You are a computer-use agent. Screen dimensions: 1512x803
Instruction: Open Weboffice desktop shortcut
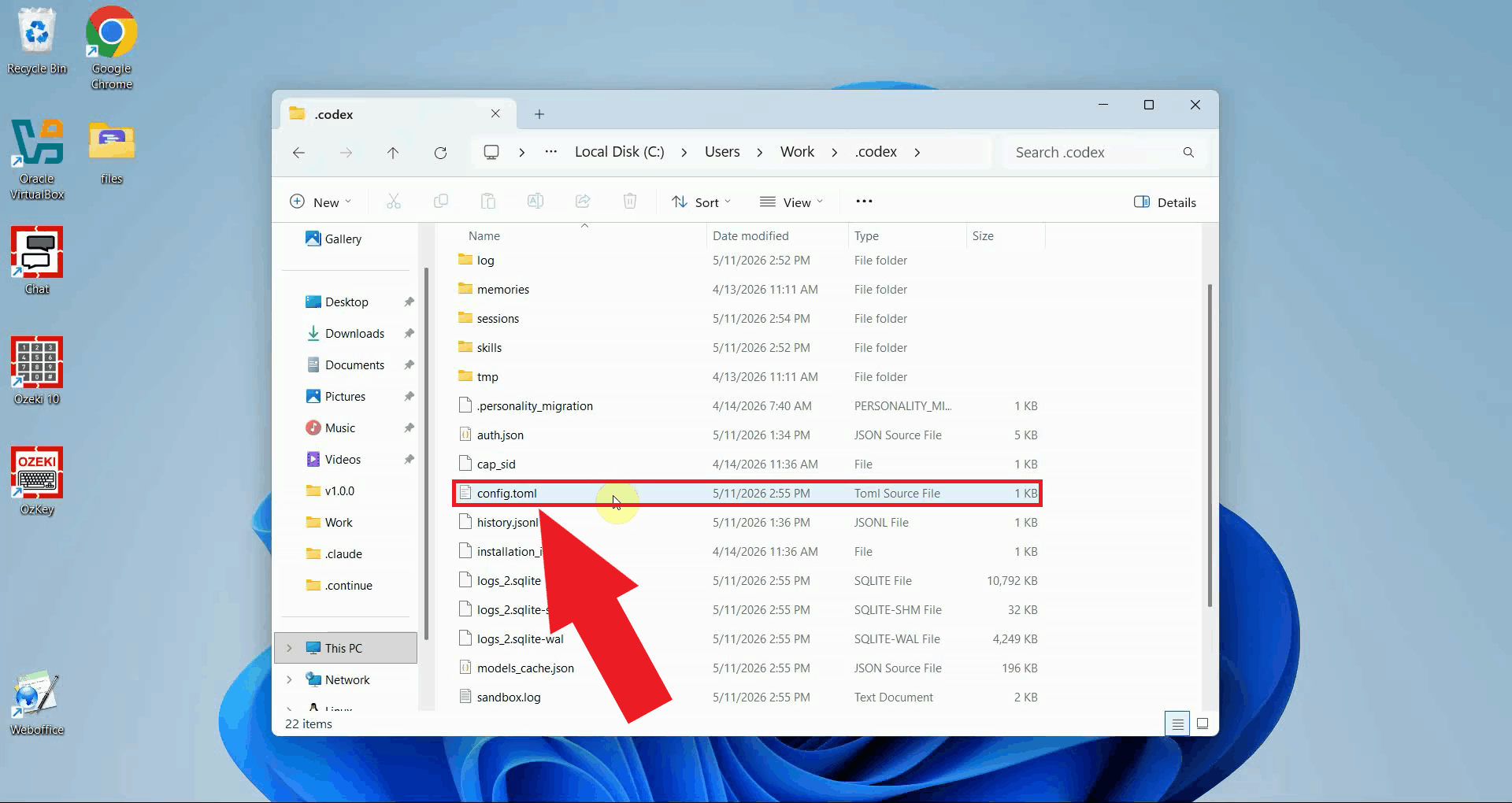[37, 701]
